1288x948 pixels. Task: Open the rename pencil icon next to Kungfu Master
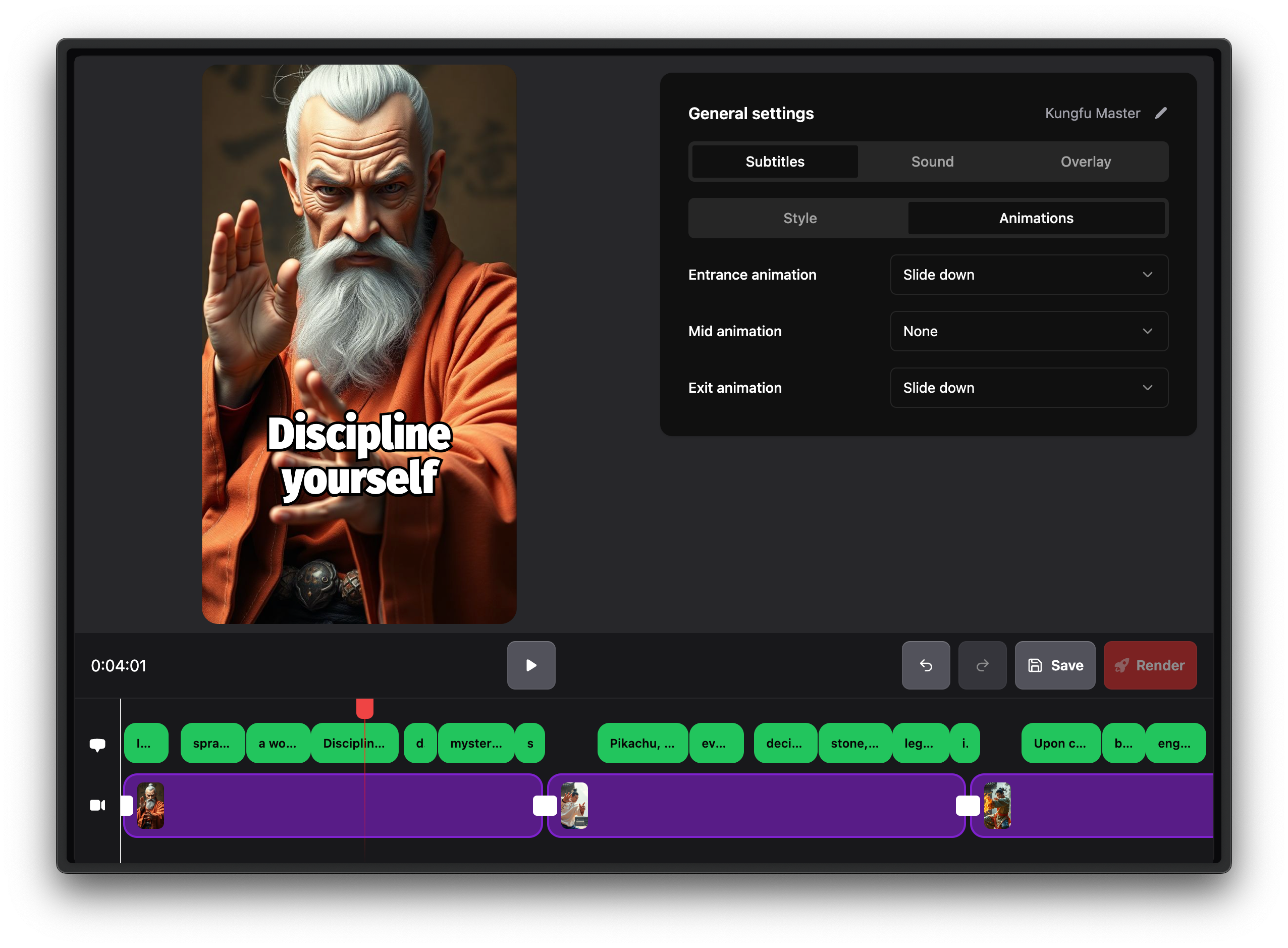(1161, 113)
